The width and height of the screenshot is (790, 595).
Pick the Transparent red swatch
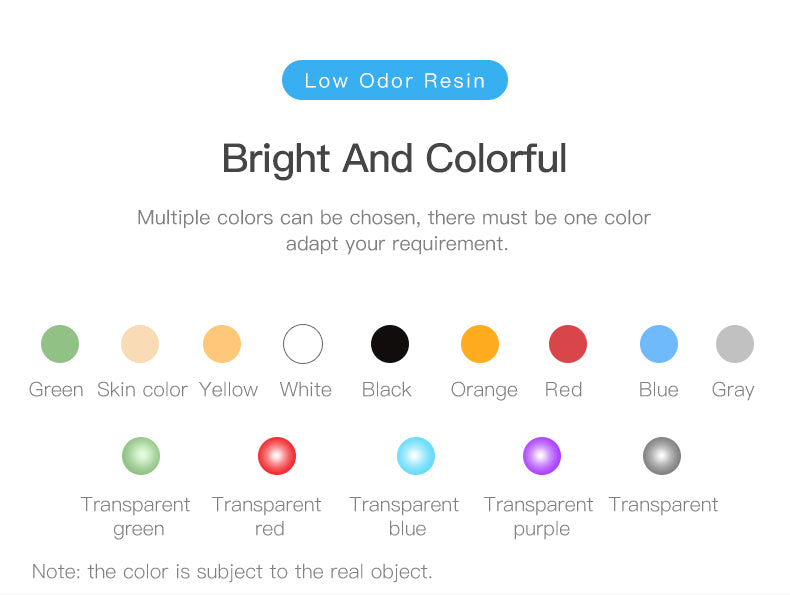pyautogui.click(x=277, y=456)
